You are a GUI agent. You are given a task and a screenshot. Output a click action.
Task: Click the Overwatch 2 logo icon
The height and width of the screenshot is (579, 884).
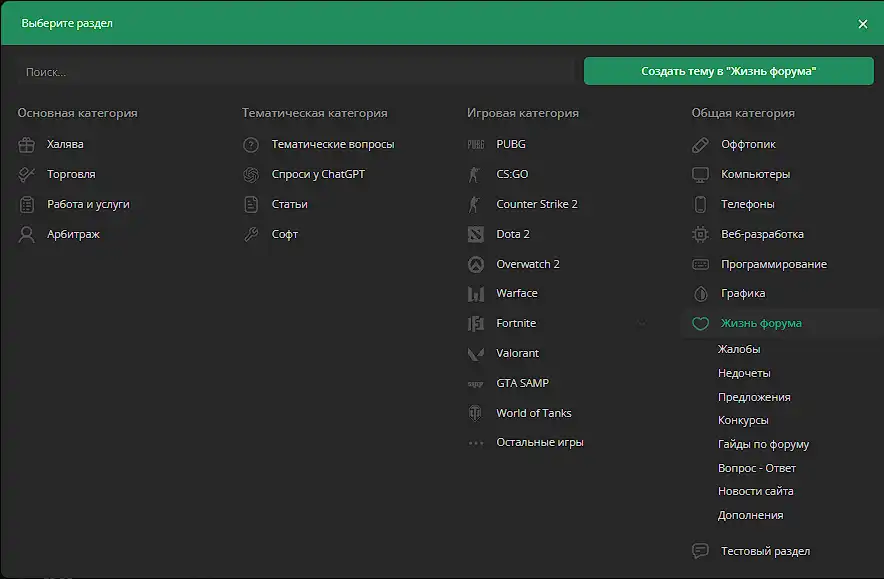[476, 264]
